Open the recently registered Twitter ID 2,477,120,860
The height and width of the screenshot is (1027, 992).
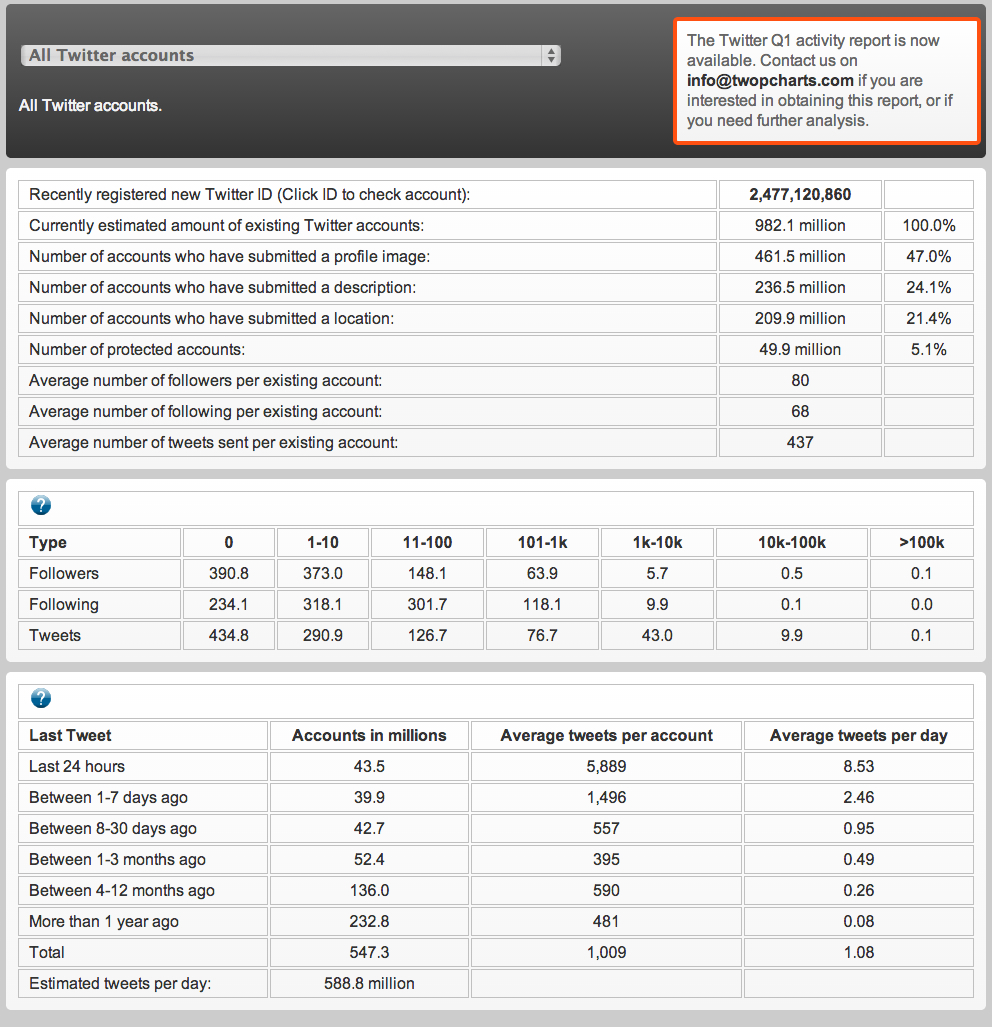coord(800,195)
